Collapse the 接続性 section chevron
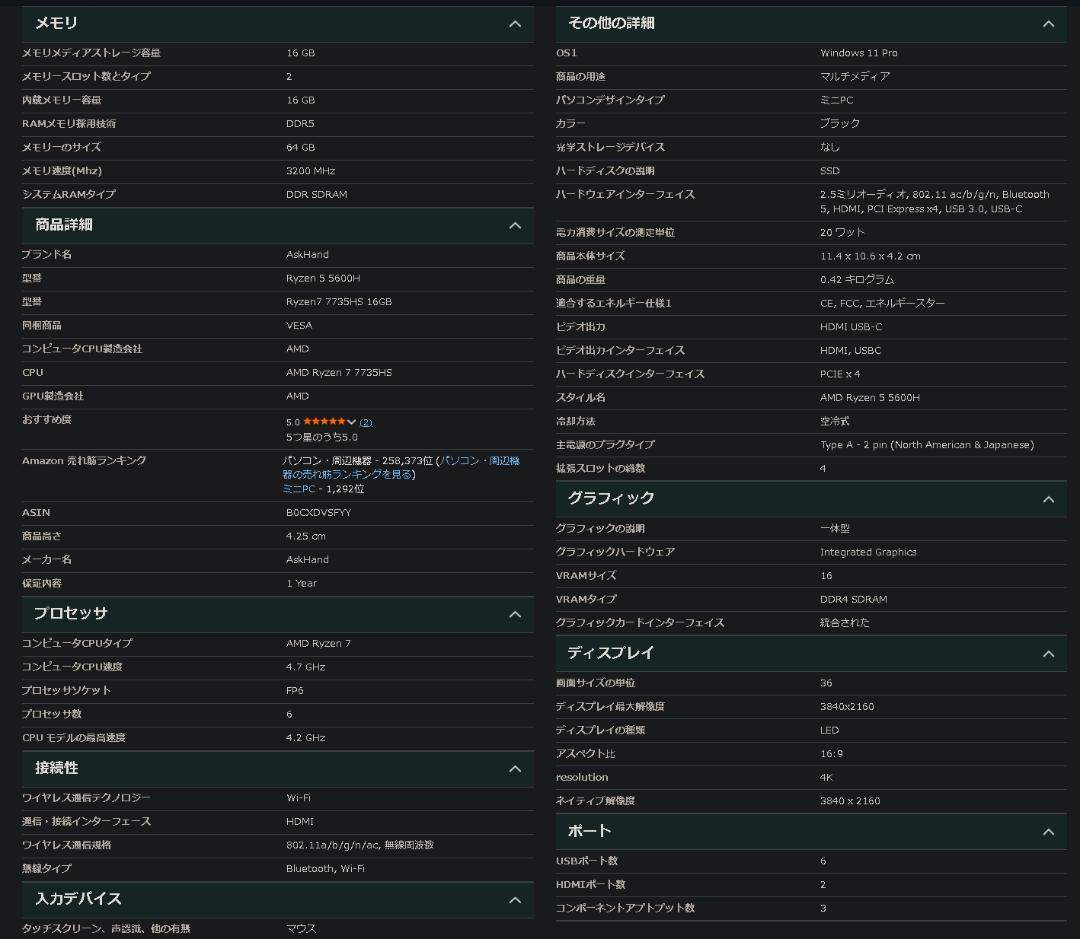1080x939 pixels. point(515,769)
